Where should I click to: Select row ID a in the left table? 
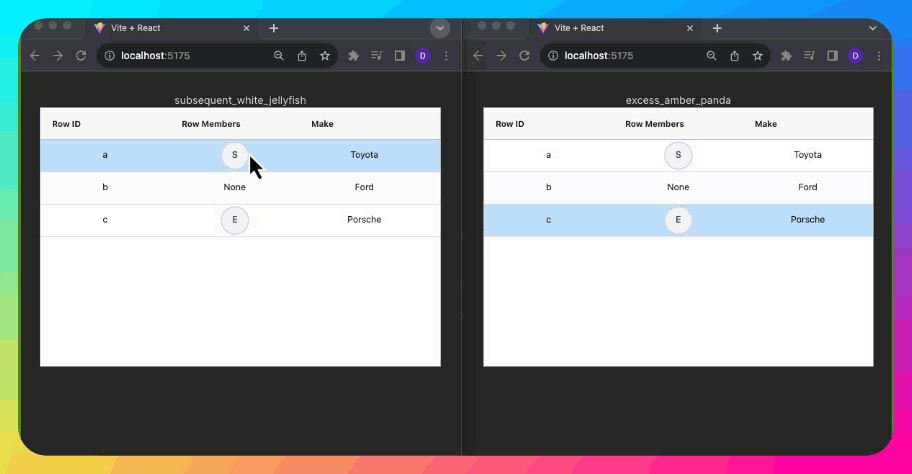point(105,155)
